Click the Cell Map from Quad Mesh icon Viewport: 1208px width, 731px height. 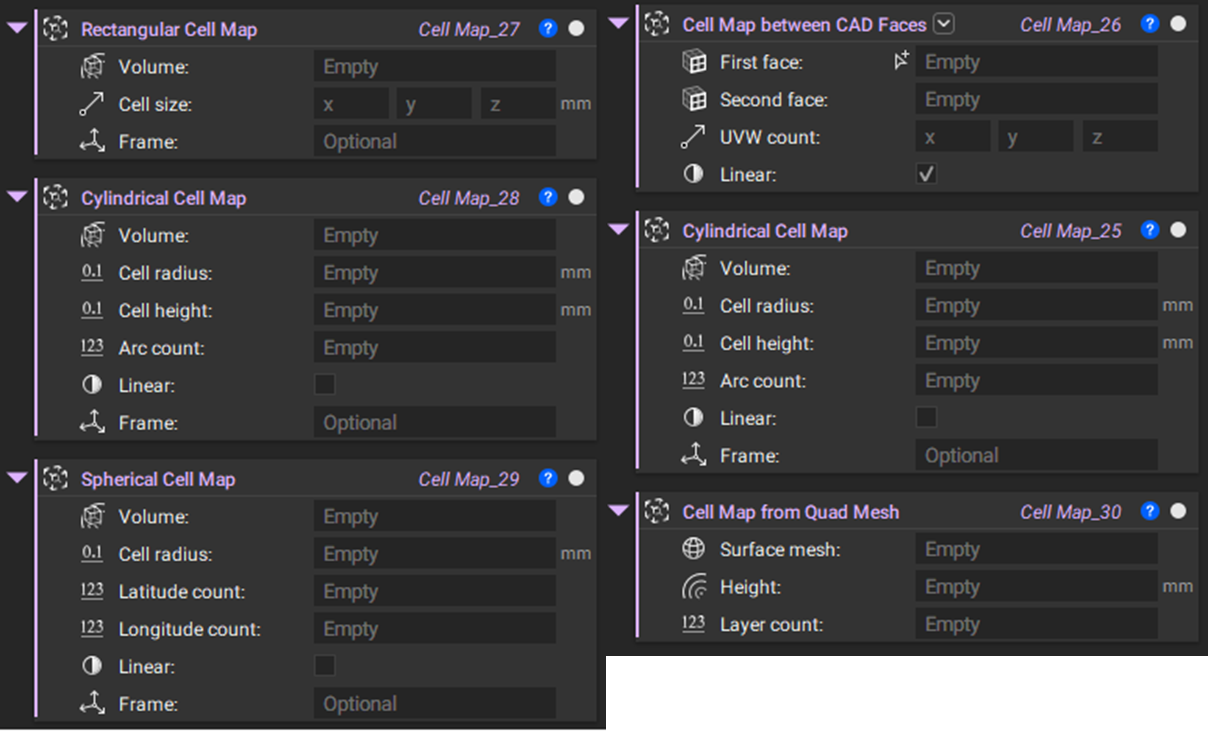[x=657, y=512]
